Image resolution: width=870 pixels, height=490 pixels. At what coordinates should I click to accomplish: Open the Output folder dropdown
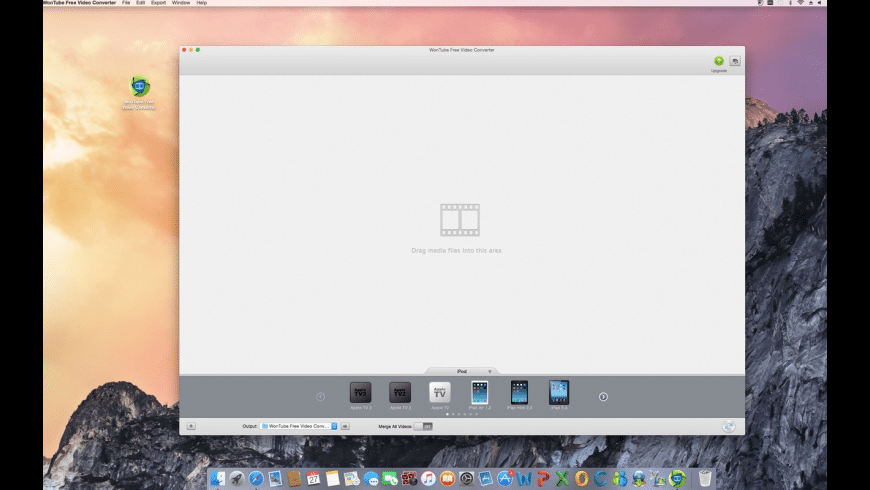pos(299,426)
